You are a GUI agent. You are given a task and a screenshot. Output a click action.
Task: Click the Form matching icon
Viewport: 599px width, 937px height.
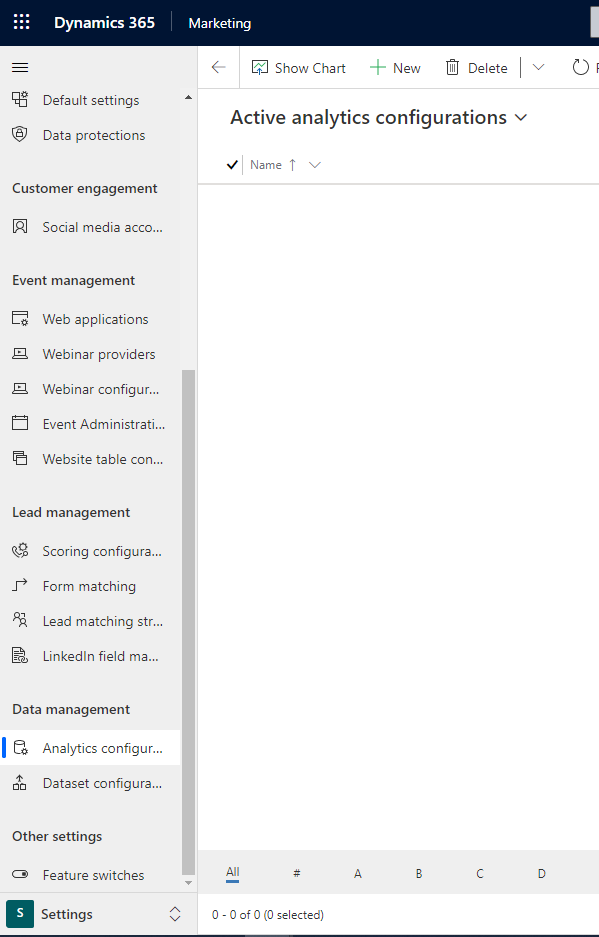click(20, 585)
